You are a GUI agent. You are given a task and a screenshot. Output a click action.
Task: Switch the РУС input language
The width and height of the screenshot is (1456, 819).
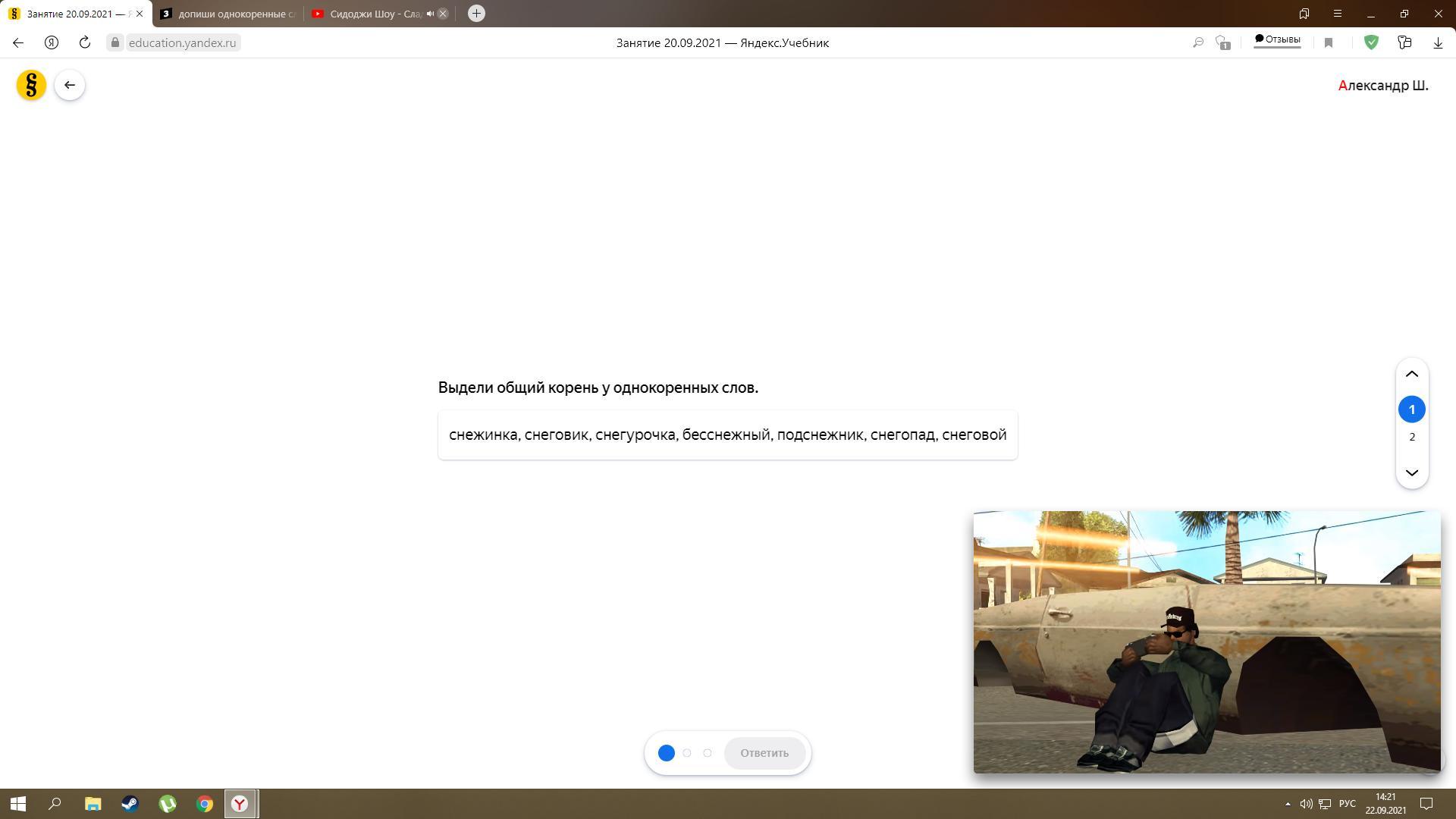point(1348,804)
